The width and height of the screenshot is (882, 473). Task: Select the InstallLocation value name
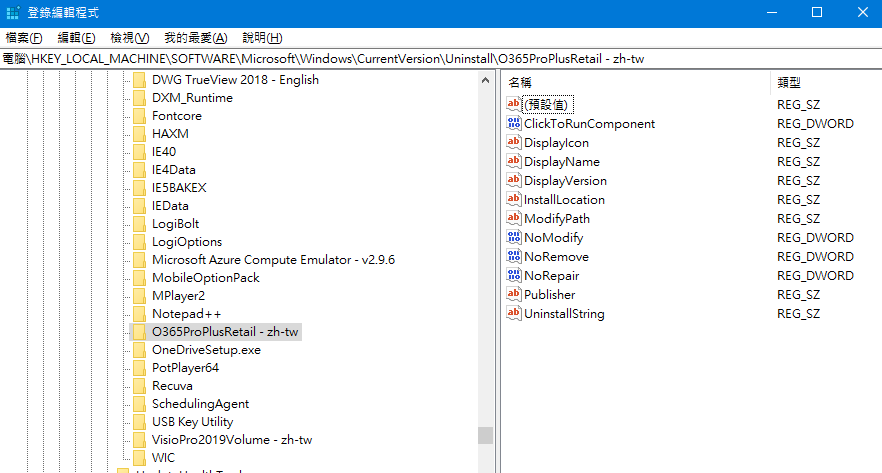pos(564,200)
